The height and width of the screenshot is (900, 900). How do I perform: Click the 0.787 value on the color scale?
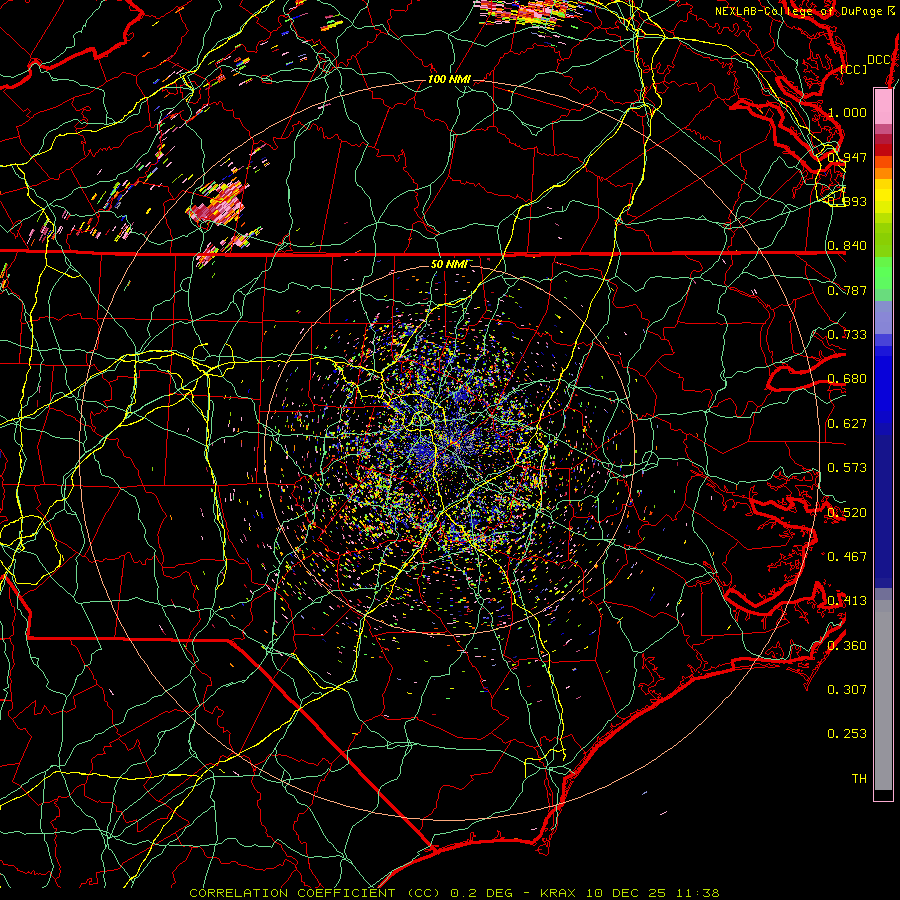point(847,290)
